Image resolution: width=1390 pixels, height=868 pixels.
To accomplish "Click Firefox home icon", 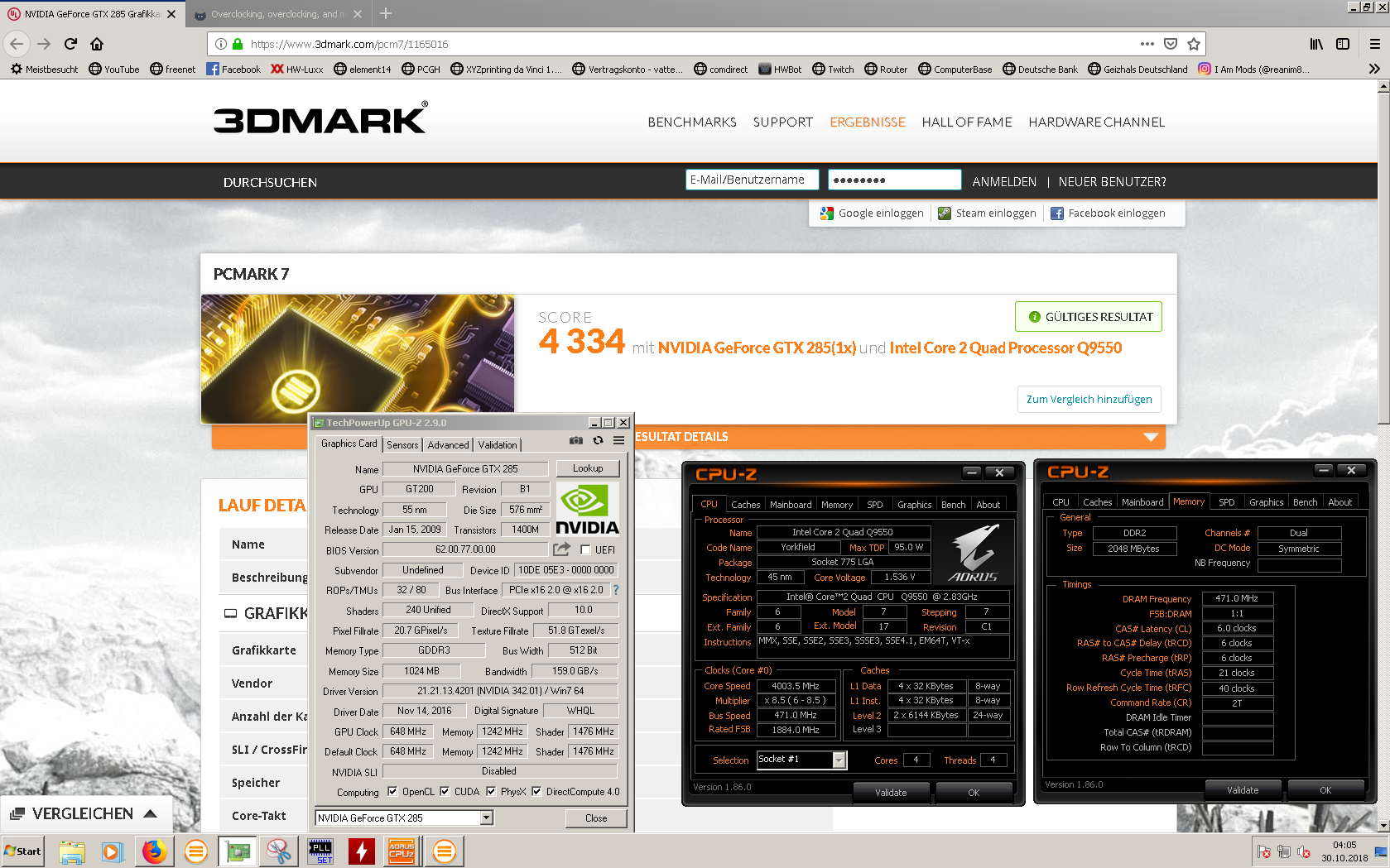I will (97, 44).
